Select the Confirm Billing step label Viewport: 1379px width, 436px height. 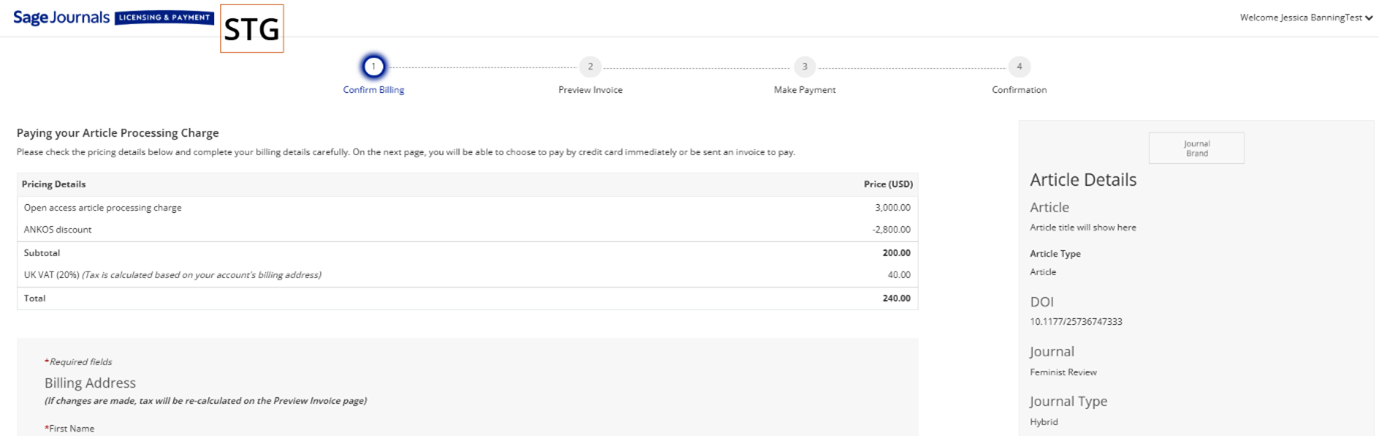pyautogui.click(x=373, y=90)
